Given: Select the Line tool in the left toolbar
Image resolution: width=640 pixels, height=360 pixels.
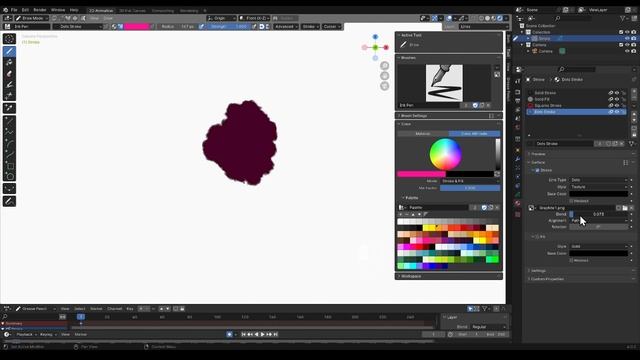Looking at the screenshot, I should [x=9, y=122].
